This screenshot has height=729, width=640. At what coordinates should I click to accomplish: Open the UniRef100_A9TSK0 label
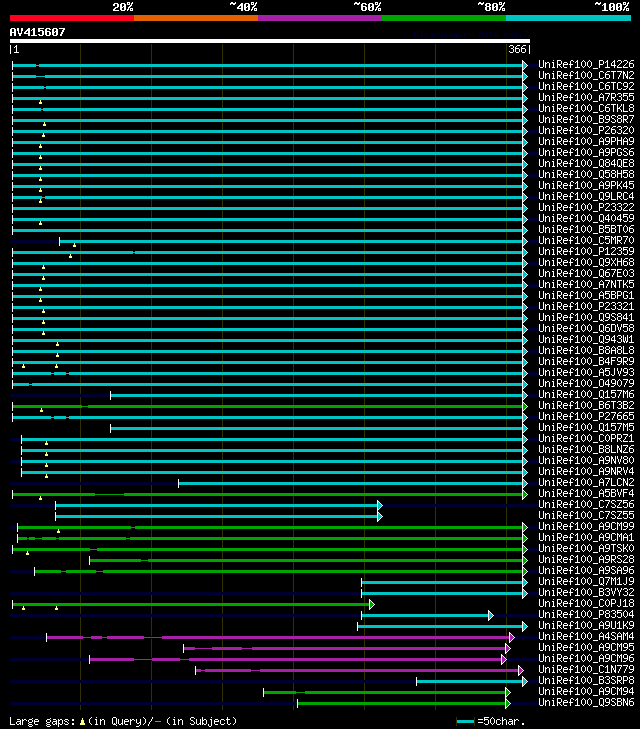pos(586,549)
